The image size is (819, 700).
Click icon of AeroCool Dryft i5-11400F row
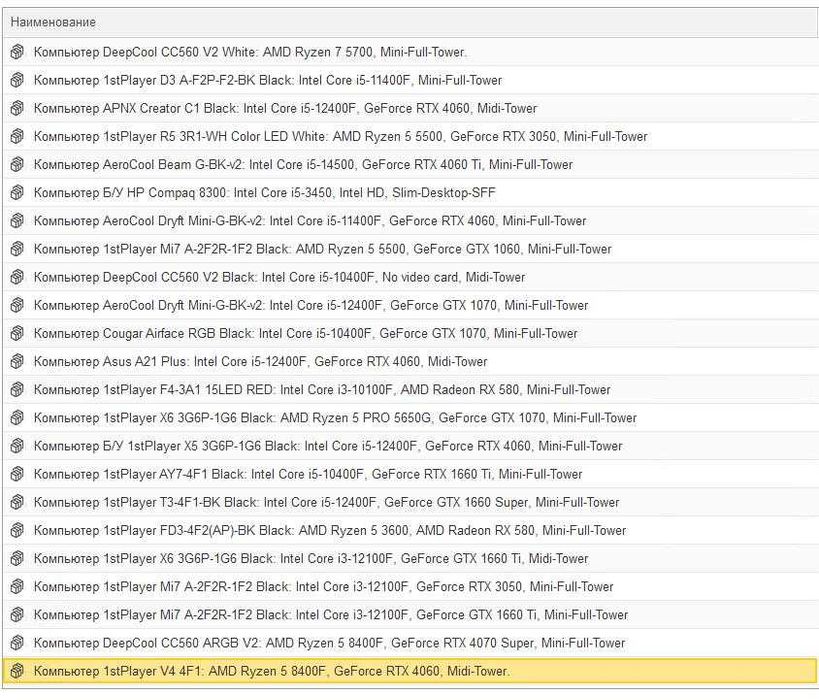(x=17, y=221)
